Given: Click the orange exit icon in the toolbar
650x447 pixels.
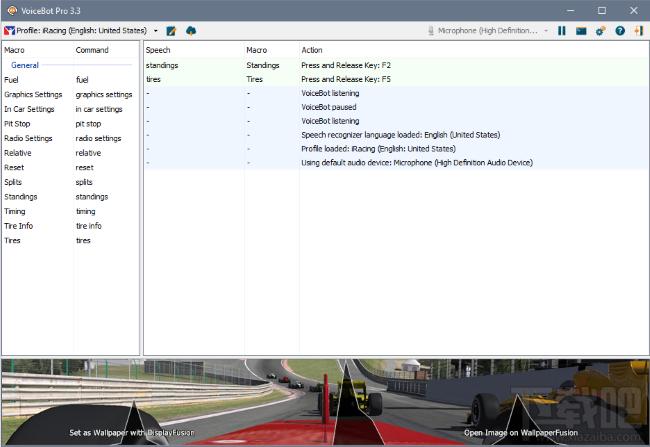Looking at the screenshot, I should 639,31.
